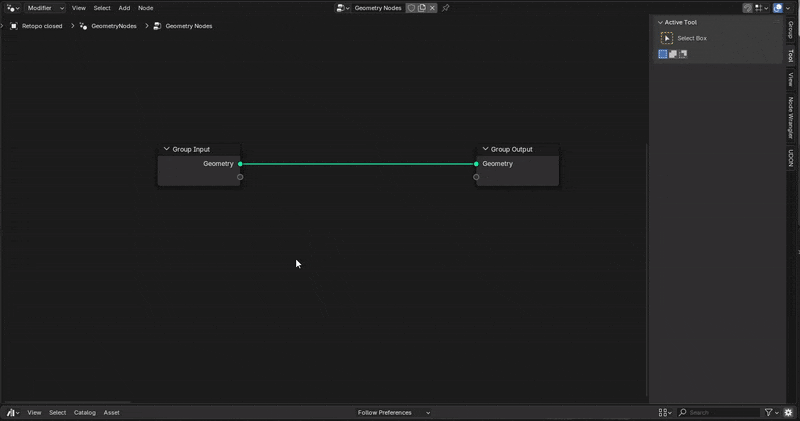
Task: Click the unlink X icon beside Geometry Nodes
Action: pyautogui.click(x=432, y=7)
